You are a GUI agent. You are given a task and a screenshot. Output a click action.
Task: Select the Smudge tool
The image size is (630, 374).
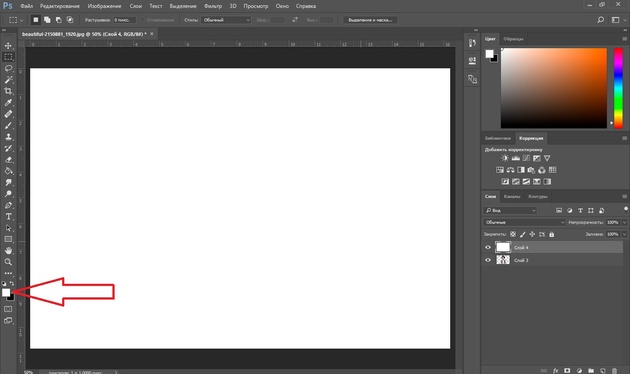point(8,182)
